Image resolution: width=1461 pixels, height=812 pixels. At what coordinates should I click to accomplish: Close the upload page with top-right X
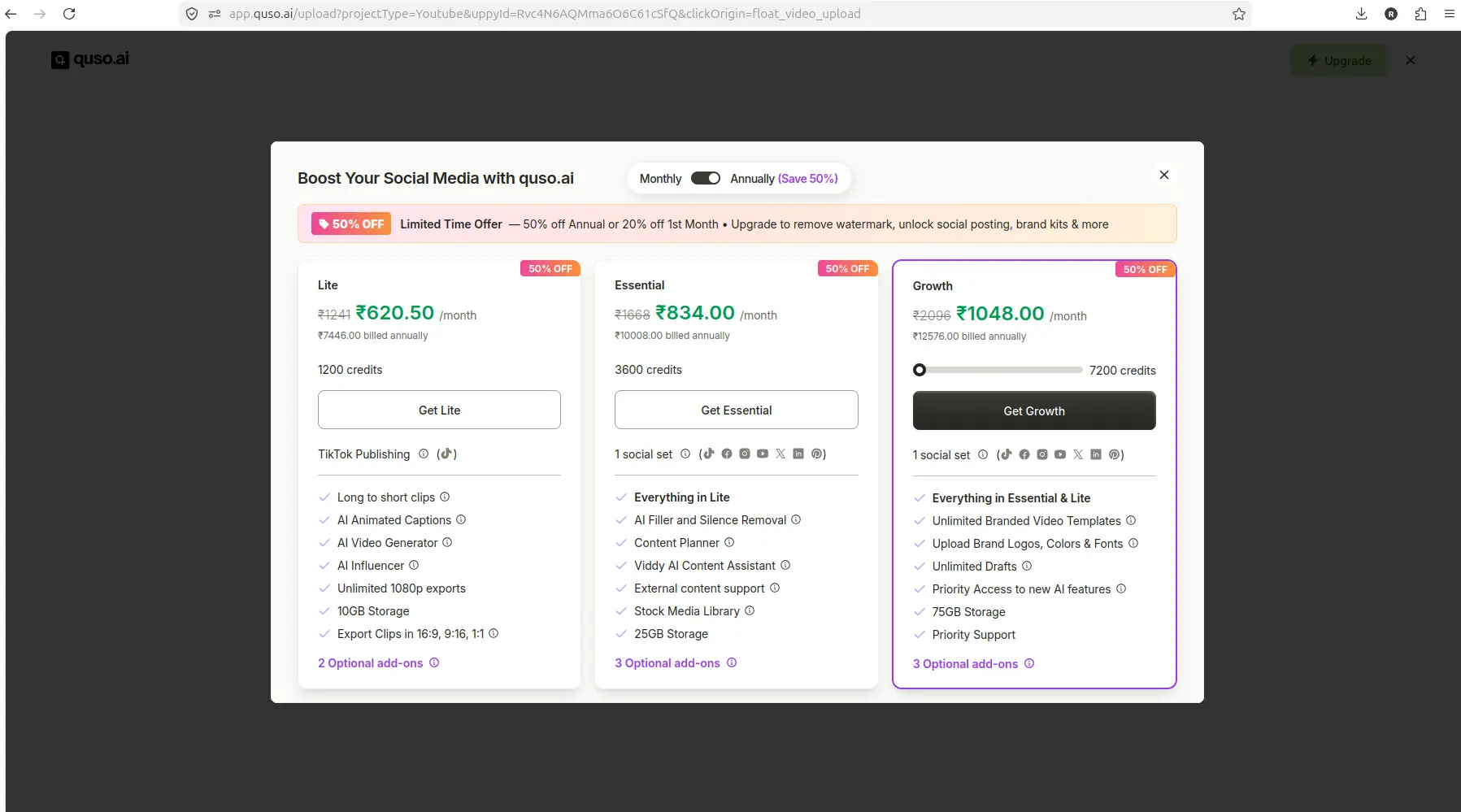1411,60
